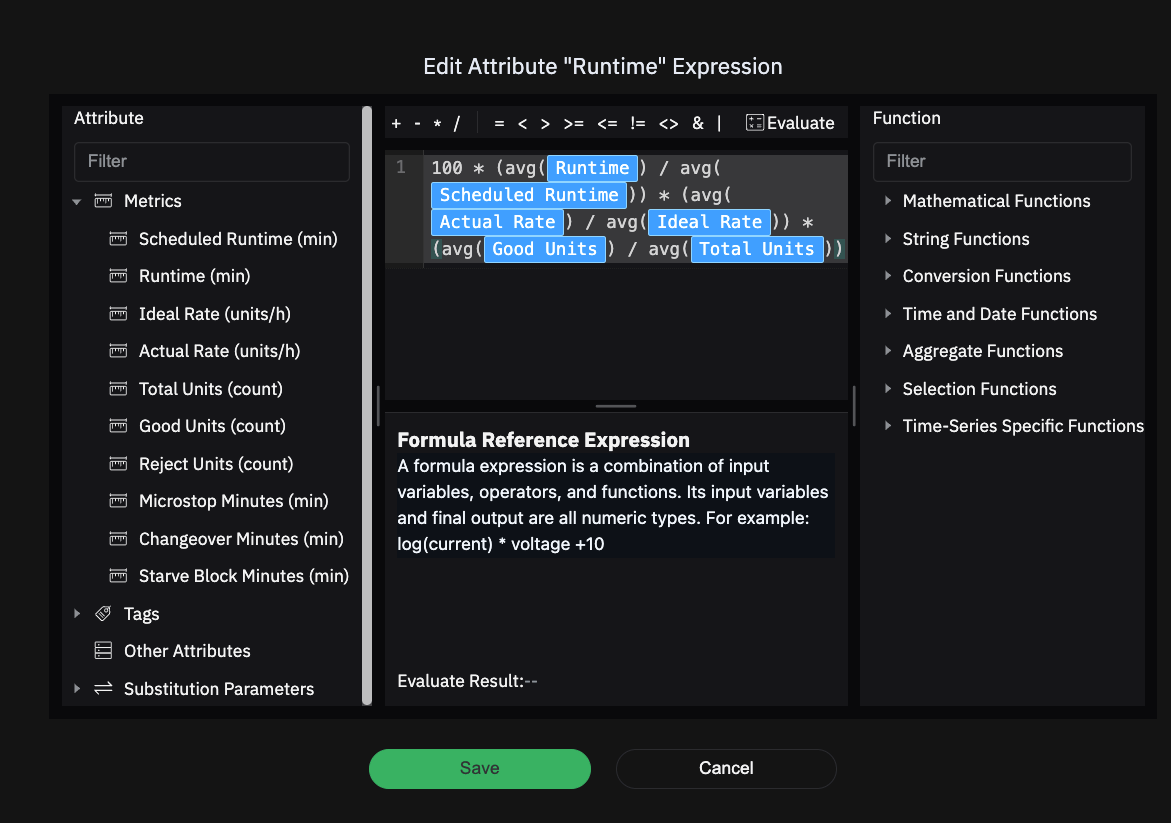Expand Aggregate Functions category
The image size is (1171, 823).
coord(887,351)
